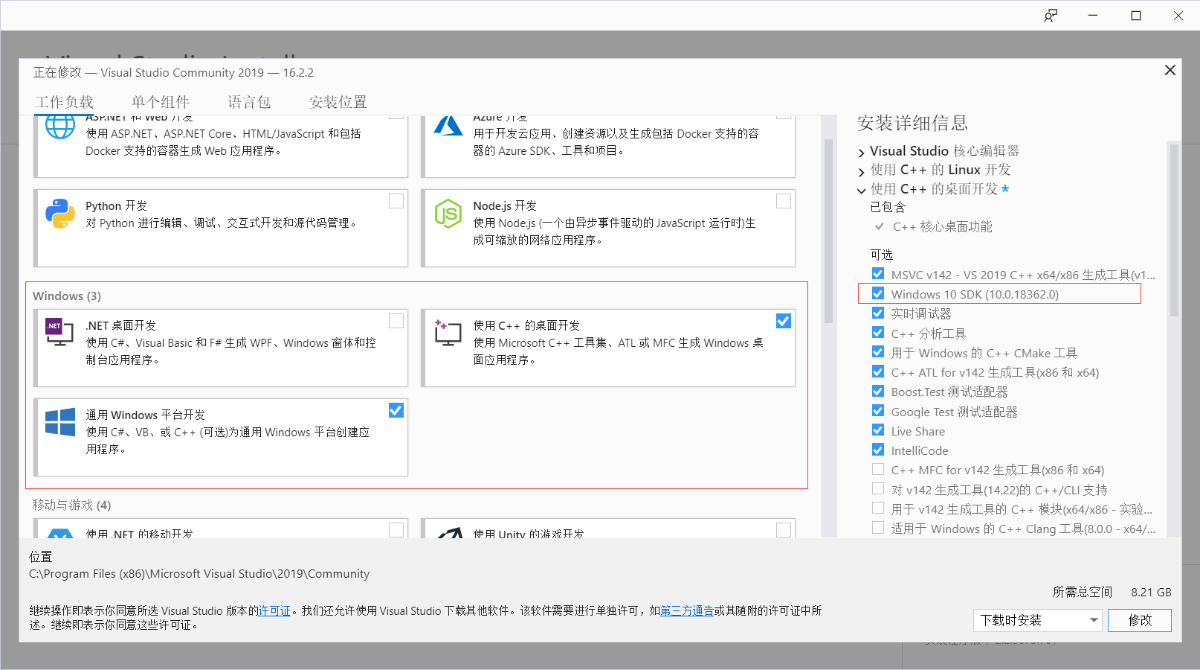Toggle the MSVC v142 build tools checkbox
This screenshot has width=1200, height=670.
(878, 274)
